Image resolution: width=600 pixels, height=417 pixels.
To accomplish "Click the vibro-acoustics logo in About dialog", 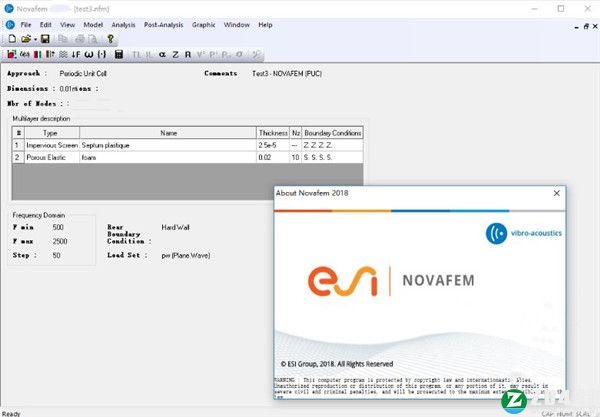I will [x=523, y=233].
